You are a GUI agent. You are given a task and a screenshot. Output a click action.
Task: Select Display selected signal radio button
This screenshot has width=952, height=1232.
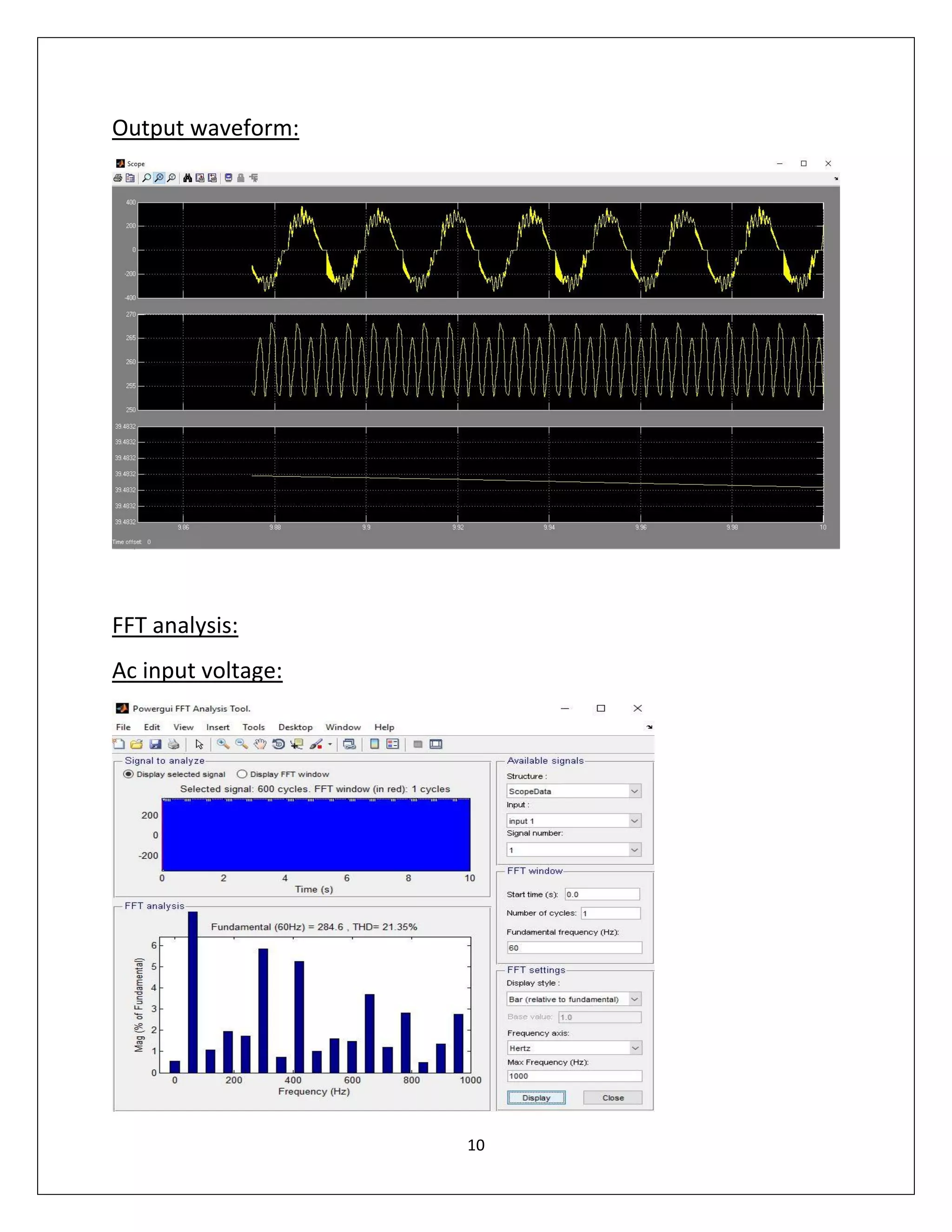(128, 774)
